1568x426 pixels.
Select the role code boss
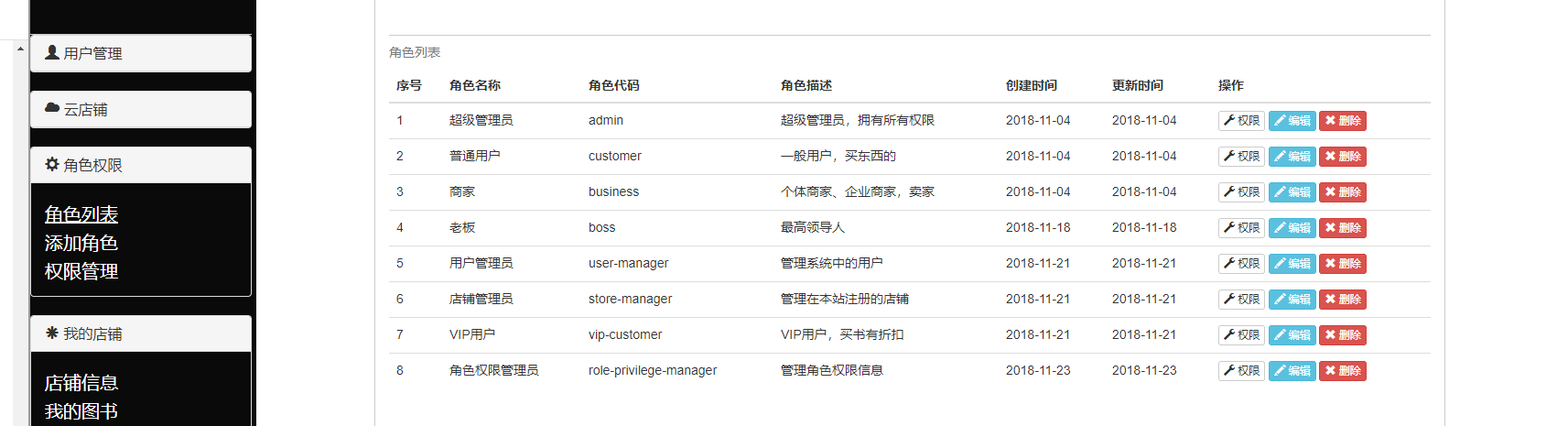tap(602, 227)
